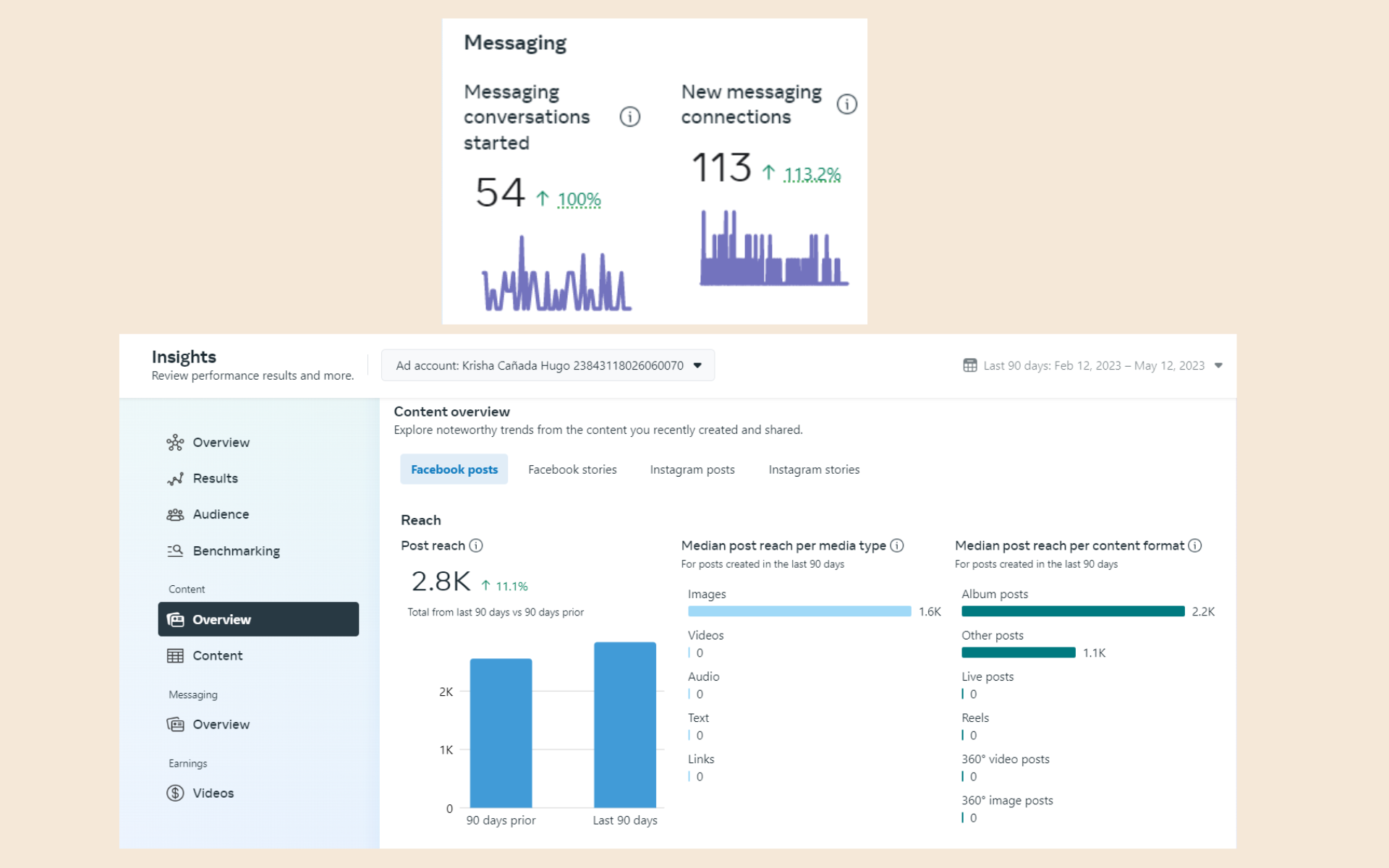
Task: Click info icon beside New messaging connections
Action: pos(846,104)
